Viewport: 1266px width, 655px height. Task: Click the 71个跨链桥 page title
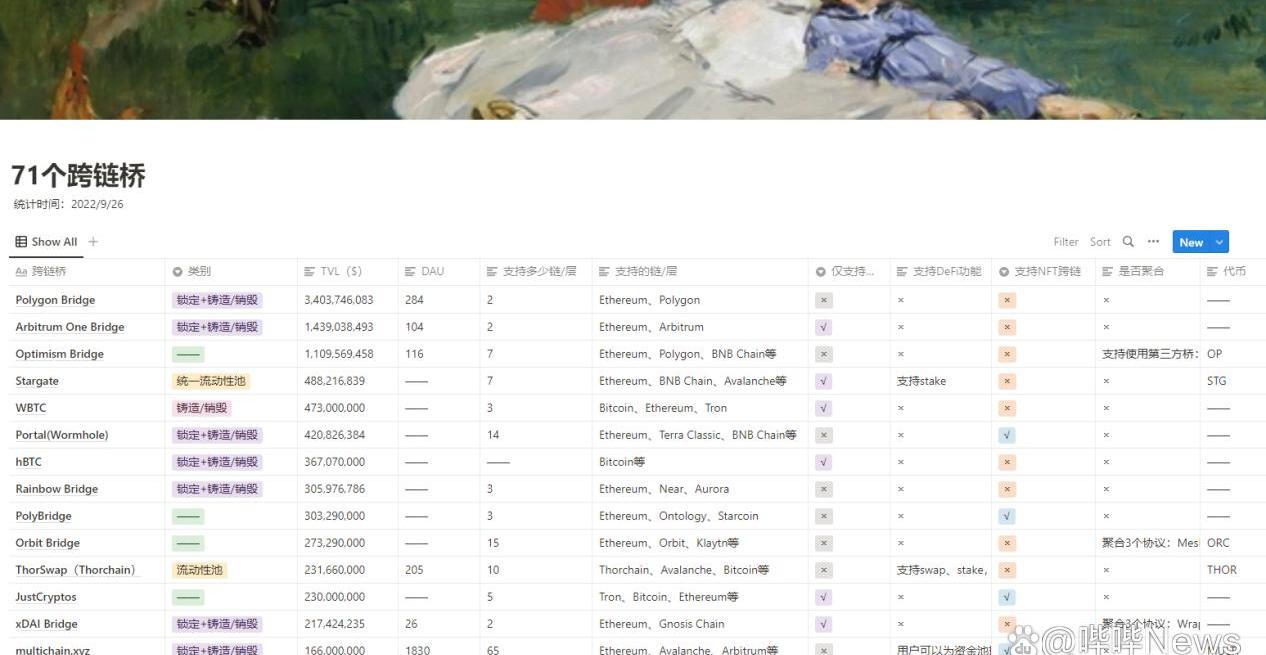pos(79,176)
